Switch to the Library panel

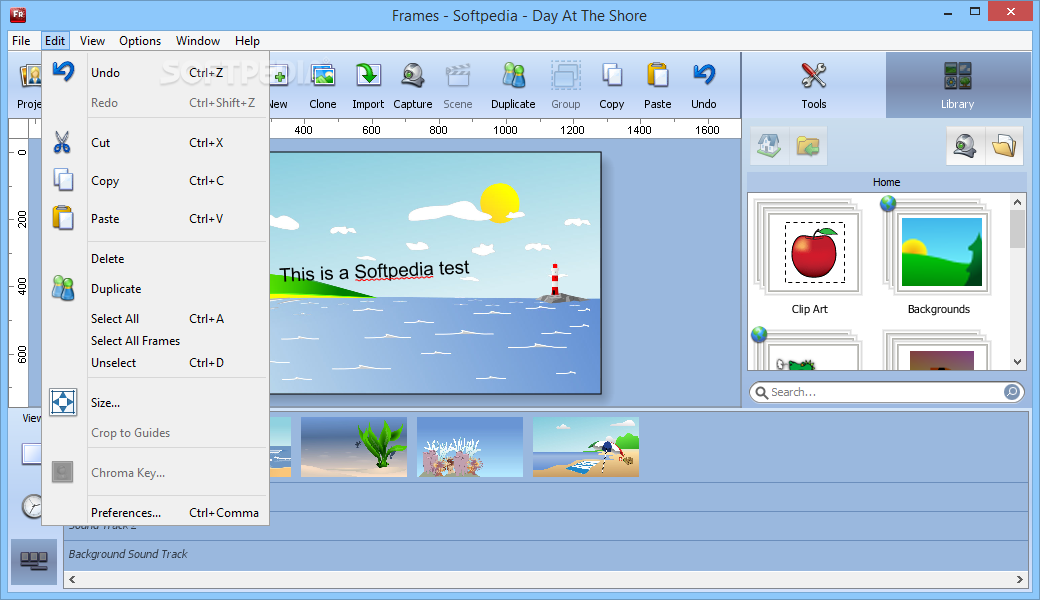[x=957, y=86]
